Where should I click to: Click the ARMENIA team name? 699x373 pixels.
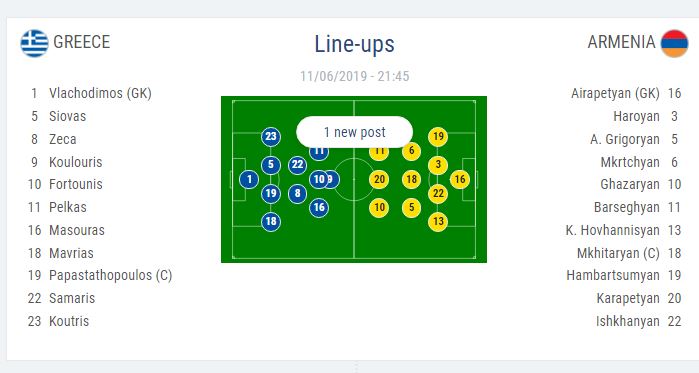pyautogui.click(x=621, y=42)
